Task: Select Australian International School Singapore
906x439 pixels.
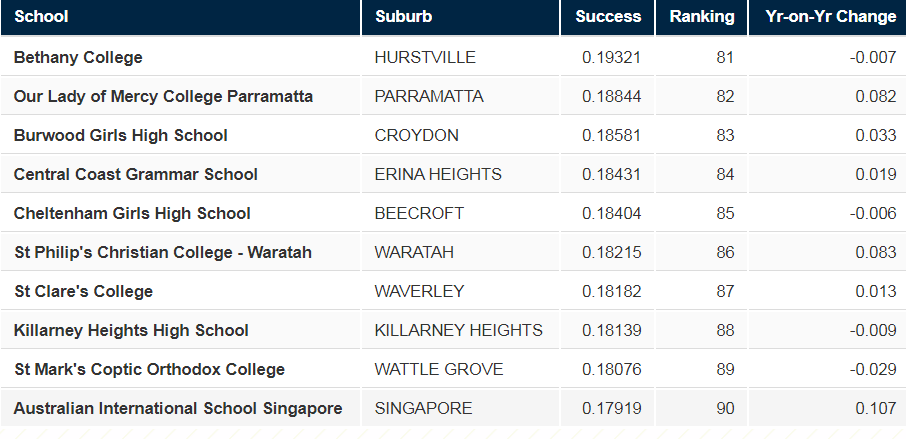Action: 178,408
